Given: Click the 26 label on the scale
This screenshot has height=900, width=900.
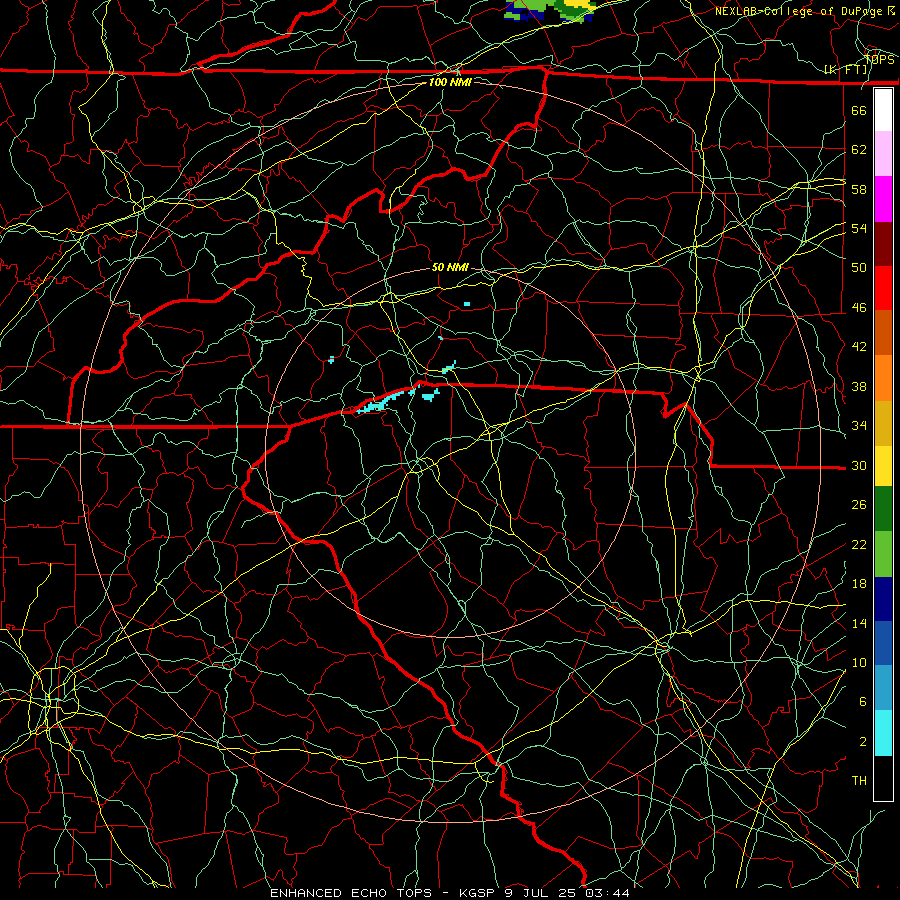Looking at the screenshot, I should pos(859,505).
